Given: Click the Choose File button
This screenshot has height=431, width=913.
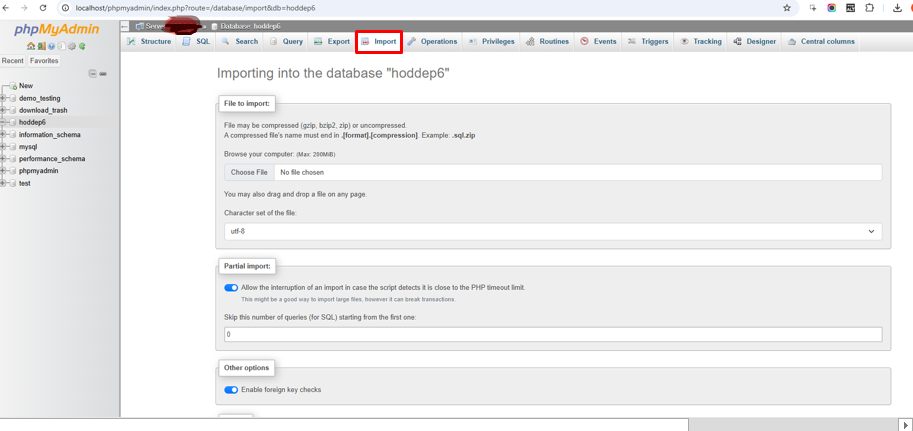Looking at the screenshot, I should click(x=249, y=172).
